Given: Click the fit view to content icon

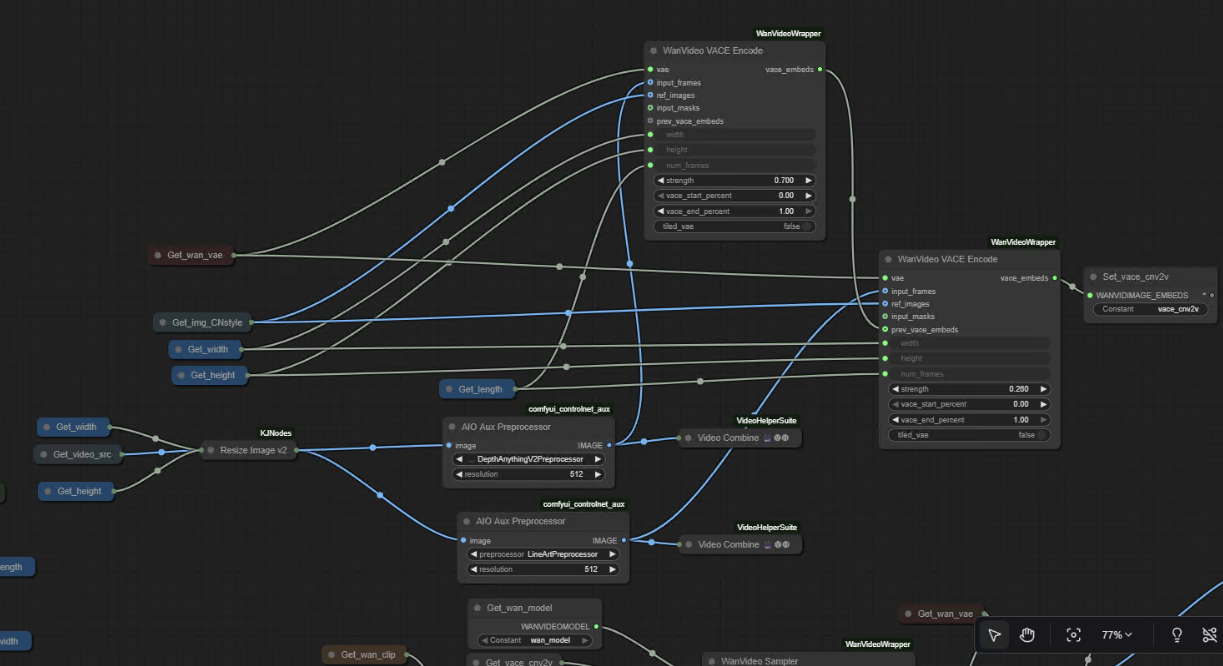Looking at the screenshot, I should click(1073, 635).
